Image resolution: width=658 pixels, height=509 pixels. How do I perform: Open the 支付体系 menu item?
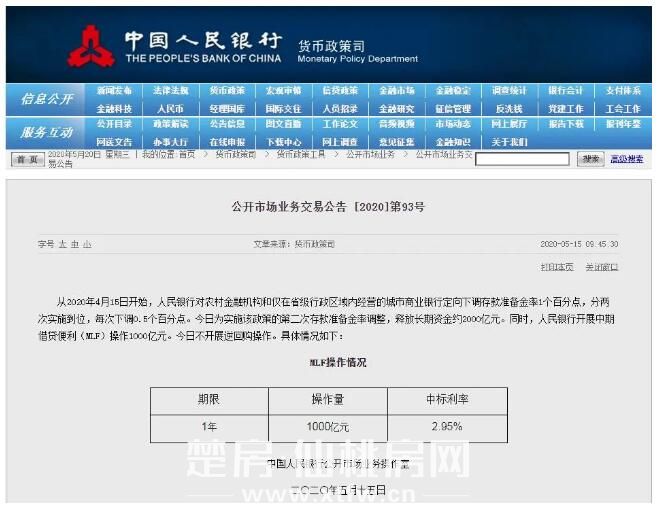click(623, 91)
